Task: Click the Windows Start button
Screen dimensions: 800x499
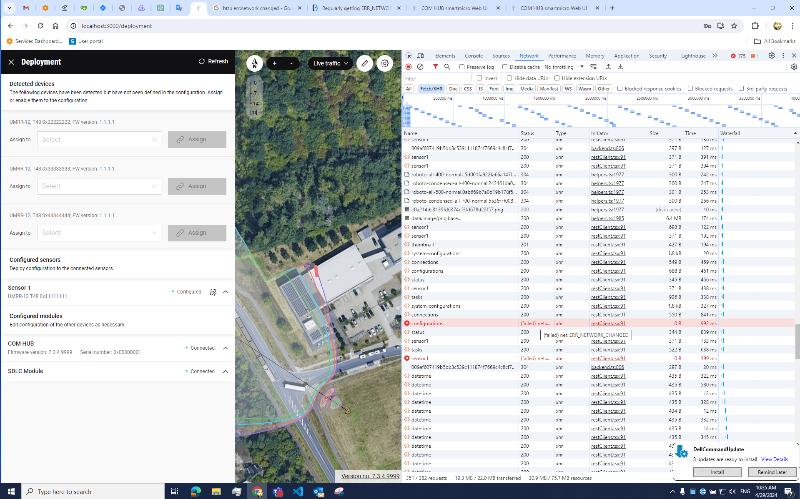Action: click(x=11, y=491)
